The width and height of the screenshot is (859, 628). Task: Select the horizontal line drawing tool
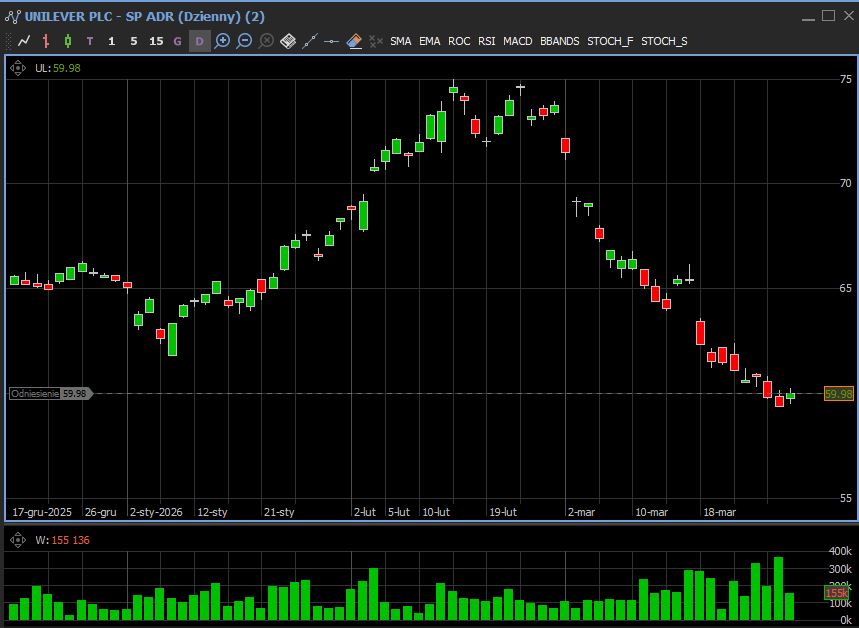coord(332,41)
